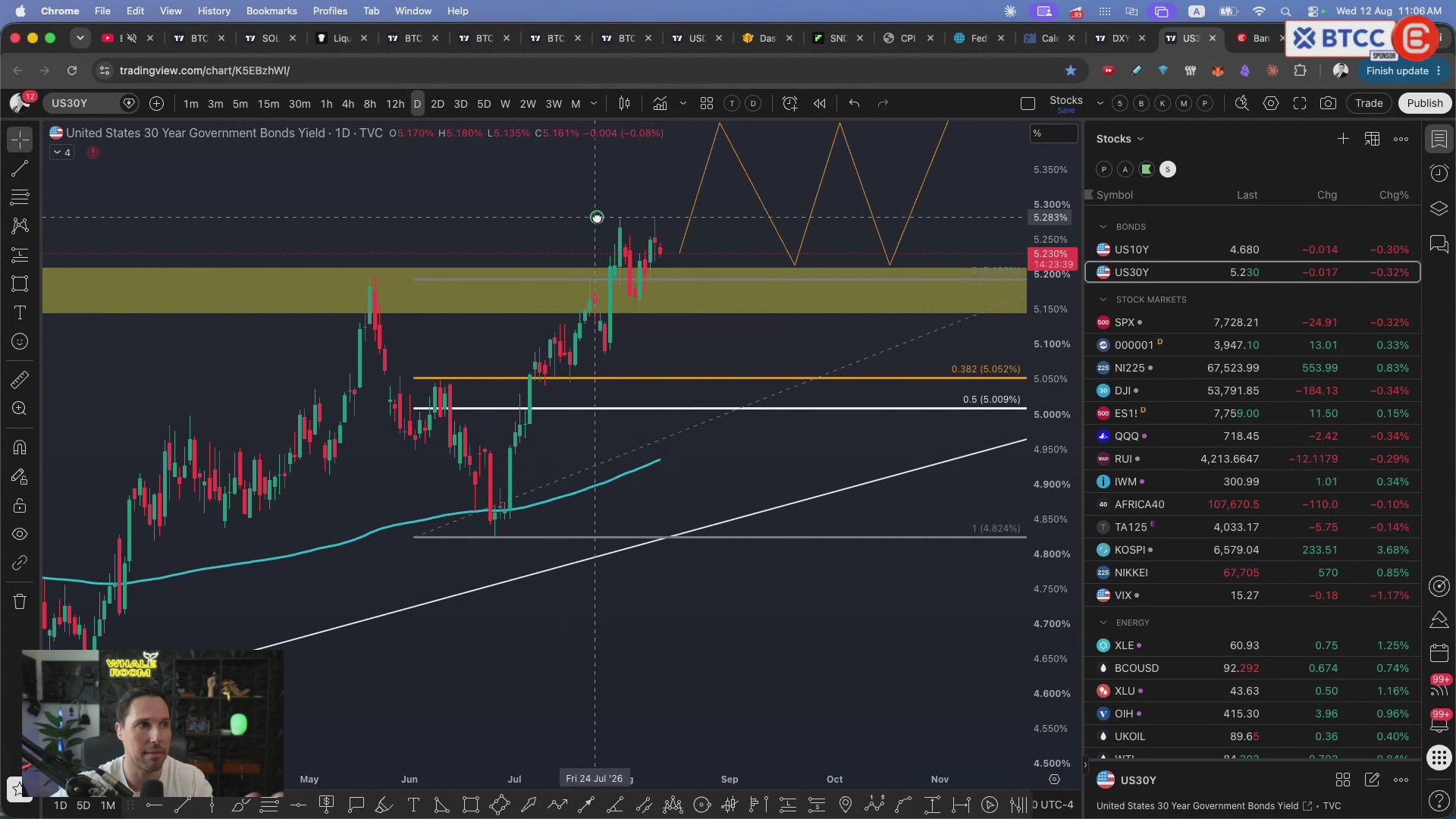1456x819 pixels.
Task: Expand the Stocks watchlist dropdown
Action: tap(1120, 139)
